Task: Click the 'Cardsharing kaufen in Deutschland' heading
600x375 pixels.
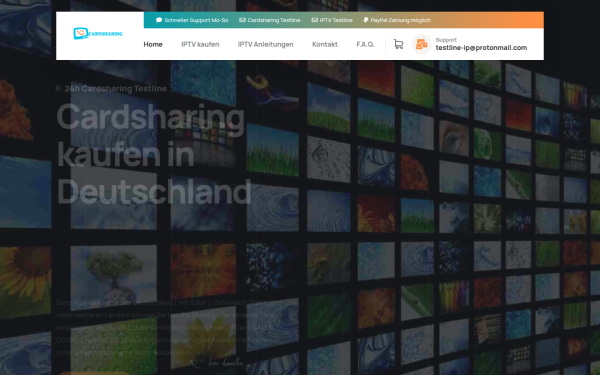Action: (154, 154)
